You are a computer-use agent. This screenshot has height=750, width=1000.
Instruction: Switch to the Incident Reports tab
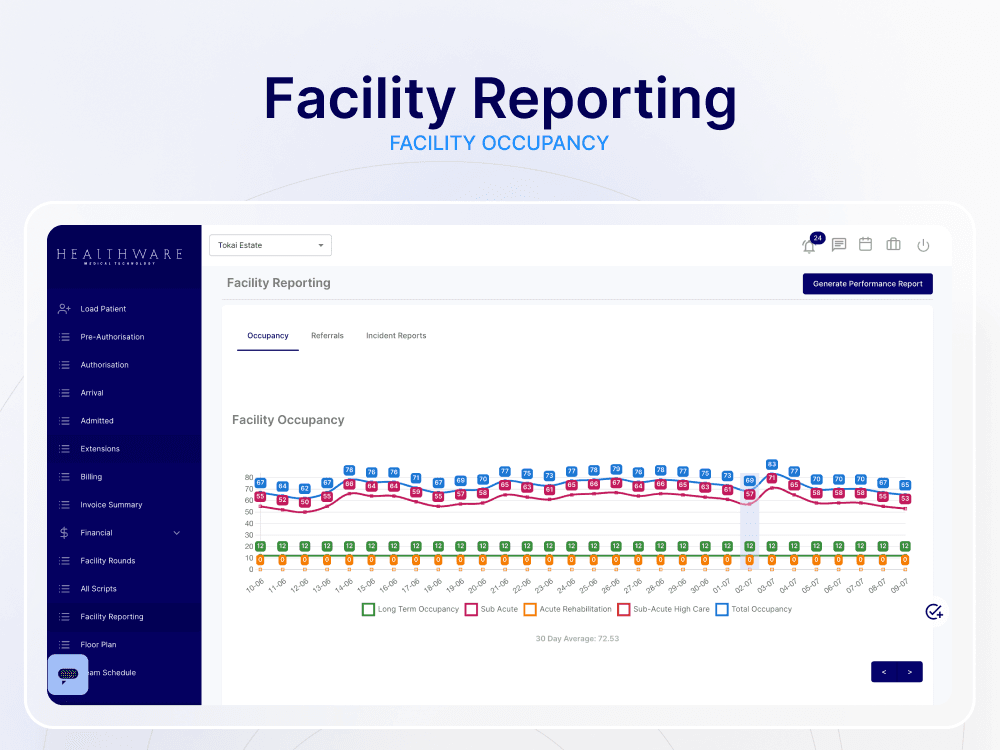(396, 335)
